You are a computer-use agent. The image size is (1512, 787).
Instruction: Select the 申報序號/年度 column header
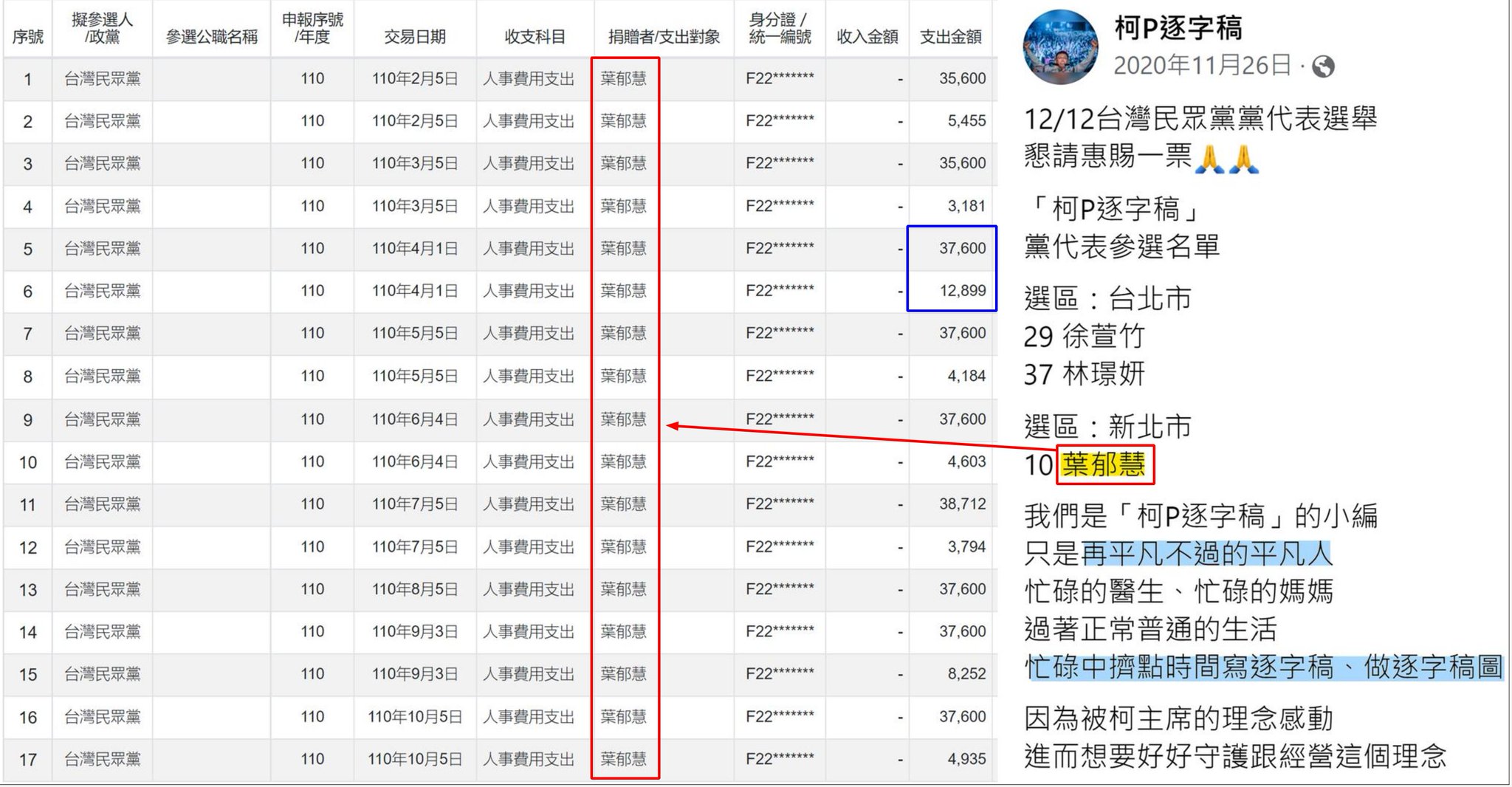pos(312,28)
